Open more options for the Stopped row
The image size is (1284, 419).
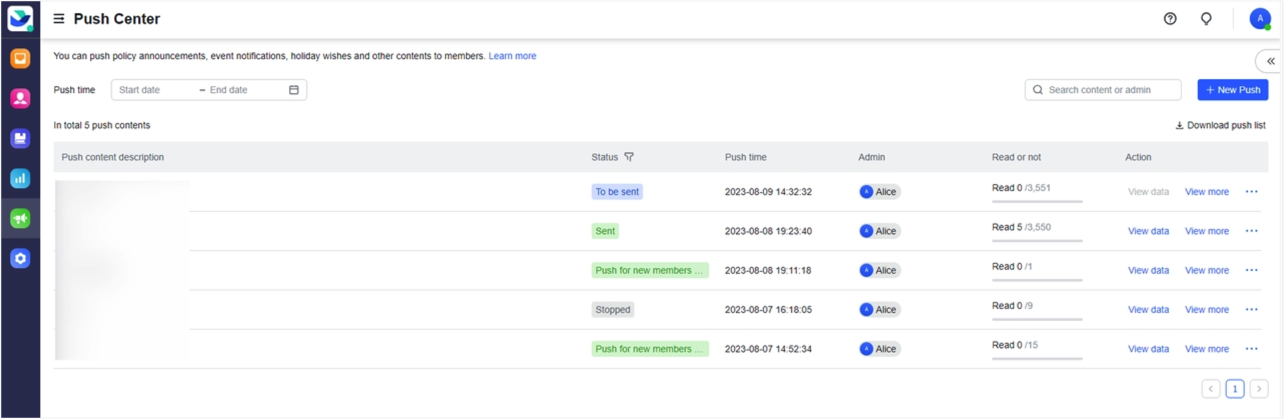pyautogui.click(x=1251, y=310)
